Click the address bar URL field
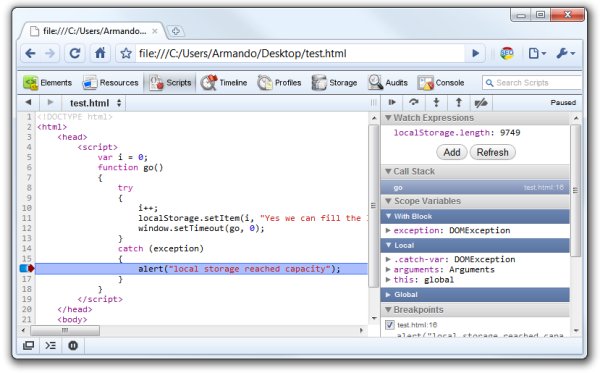The height and width of the screenshot is (373, 600). pyautogui.click(x=300, y=53)
